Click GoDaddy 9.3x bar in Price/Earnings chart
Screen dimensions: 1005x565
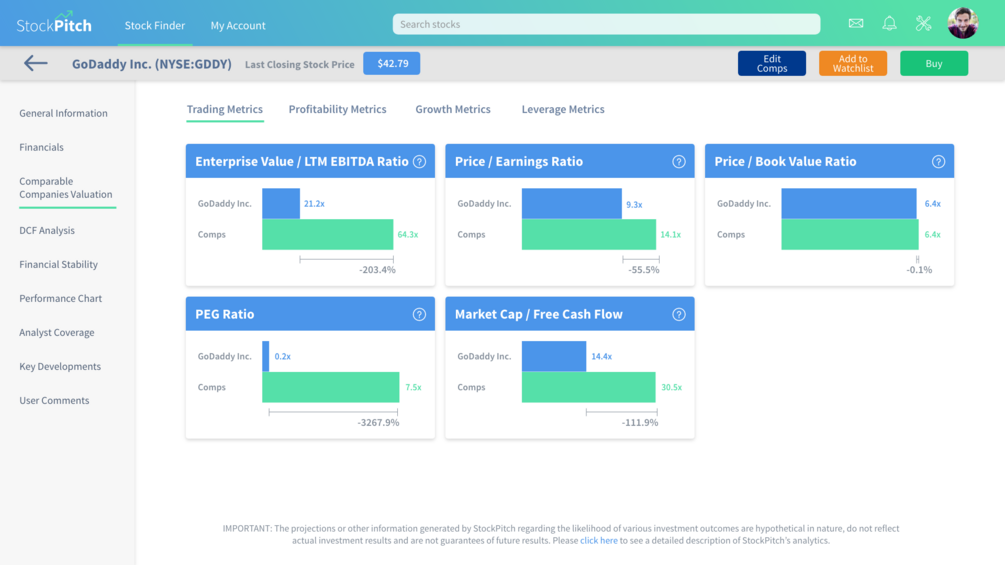(572, 204)
